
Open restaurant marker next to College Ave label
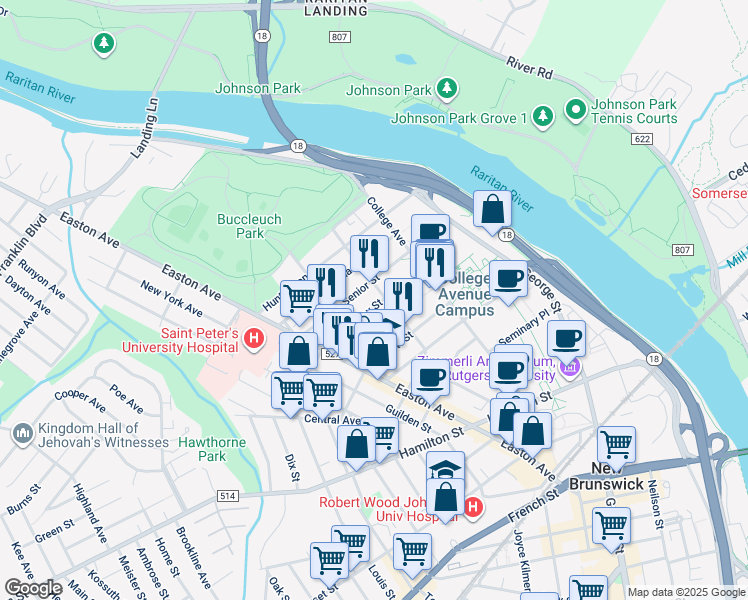click(369, 256)
